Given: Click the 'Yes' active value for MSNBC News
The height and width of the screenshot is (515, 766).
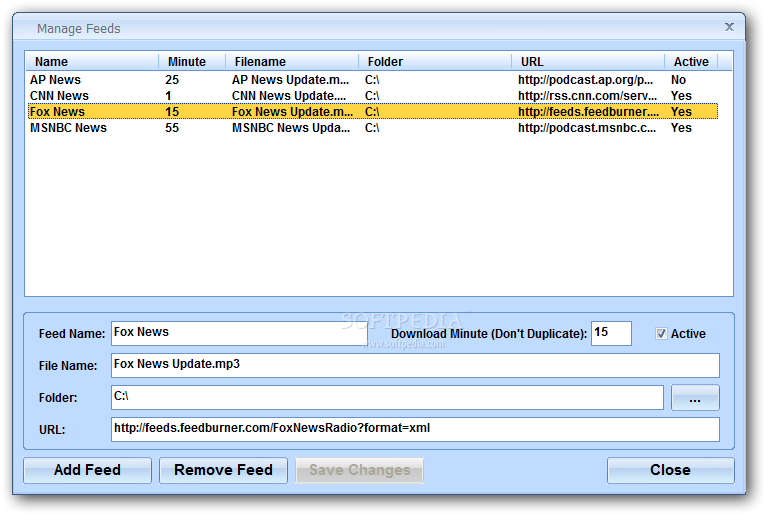Looking at the screenshot, I should pos(681,128).
